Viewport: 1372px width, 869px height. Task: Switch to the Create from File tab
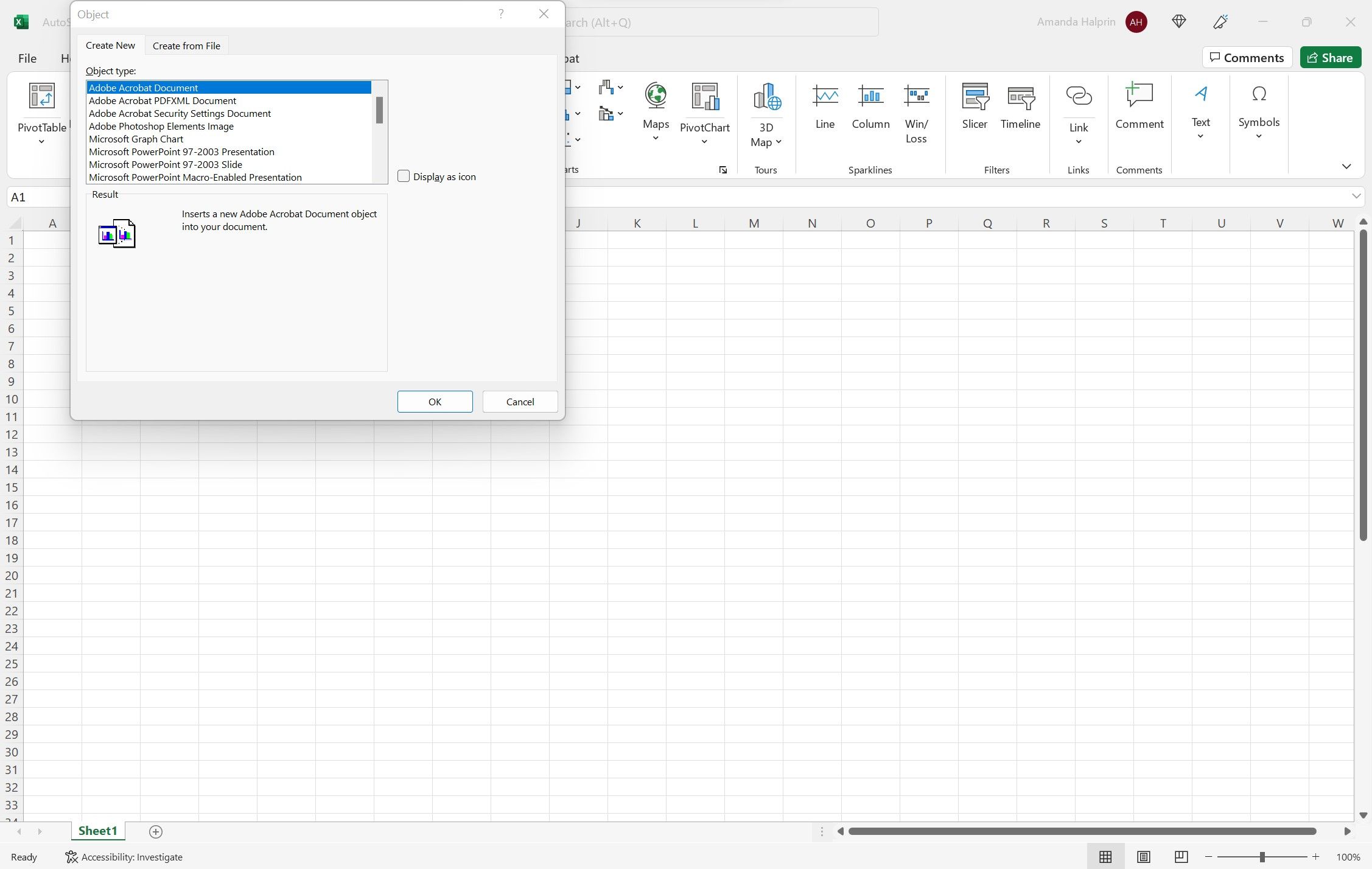pyautogui.click(x=186, y=45)
